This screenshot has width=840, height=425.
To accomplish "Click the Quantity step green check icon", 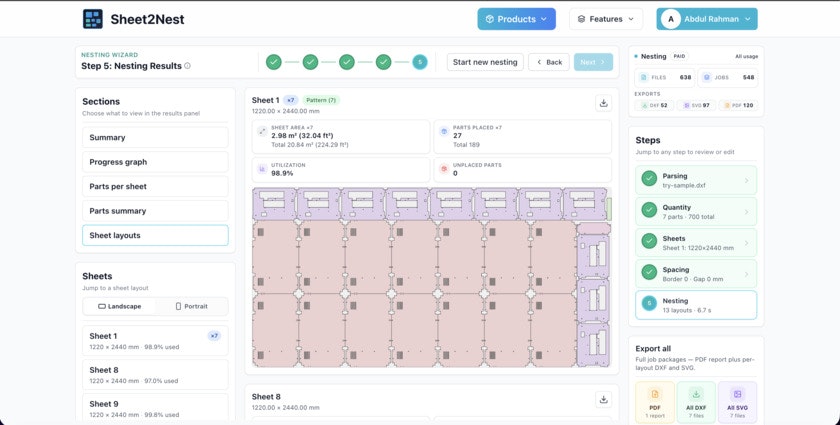I will coord(649,210).
